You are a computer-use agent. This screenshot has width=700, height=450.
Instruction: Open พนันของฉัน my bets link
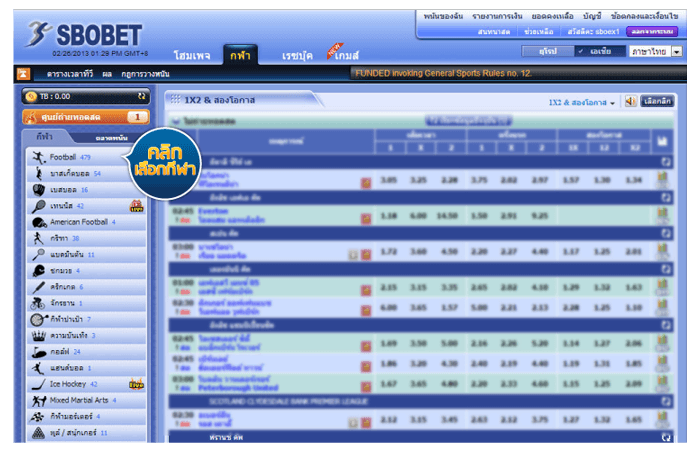pyautogui.click(x=443, y=16)
